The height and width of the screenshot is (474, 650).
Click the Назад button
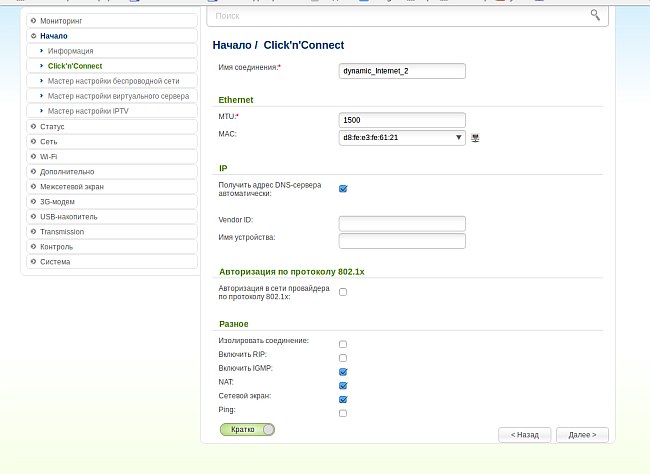click(525, 435)
